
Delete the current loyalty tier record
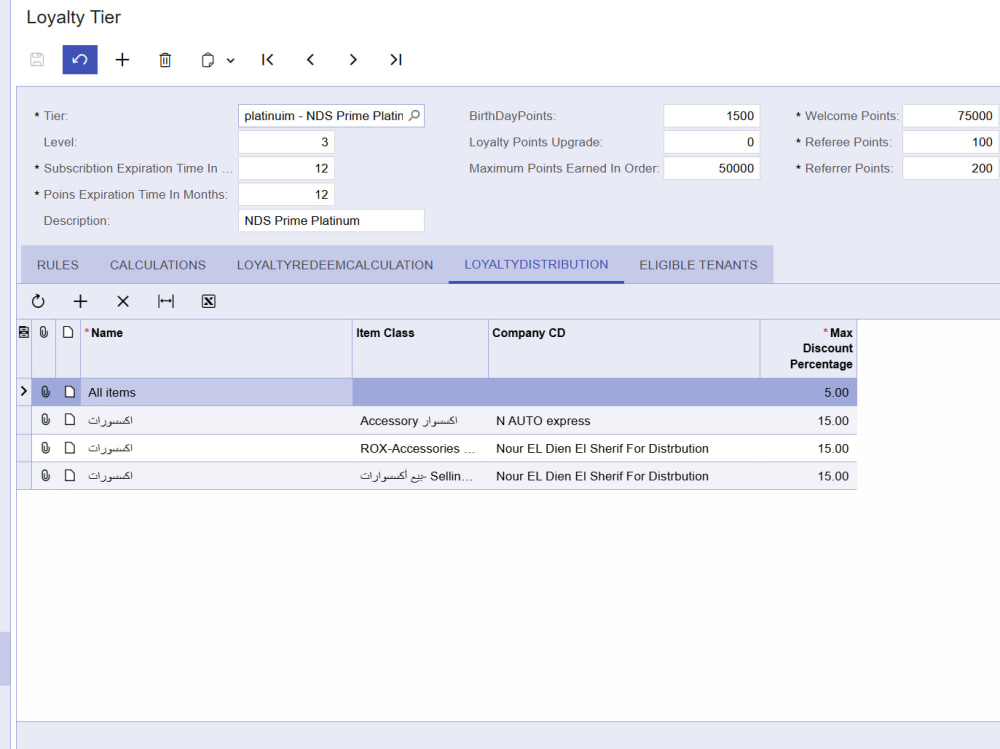point(165,60)
